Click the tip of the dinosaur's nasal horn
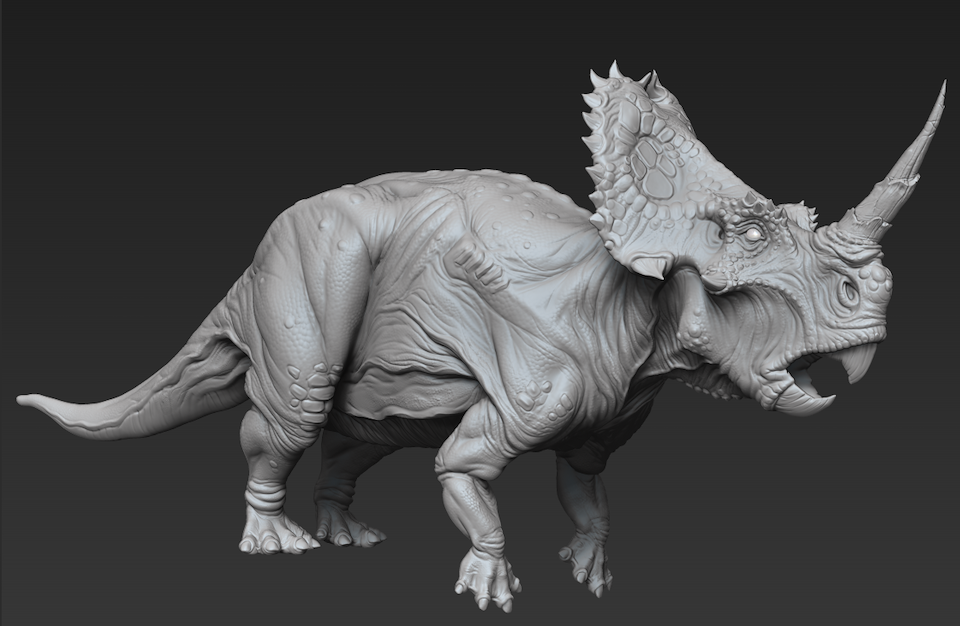This screenshot has width=960, height=626. click(x=941, y=88)
